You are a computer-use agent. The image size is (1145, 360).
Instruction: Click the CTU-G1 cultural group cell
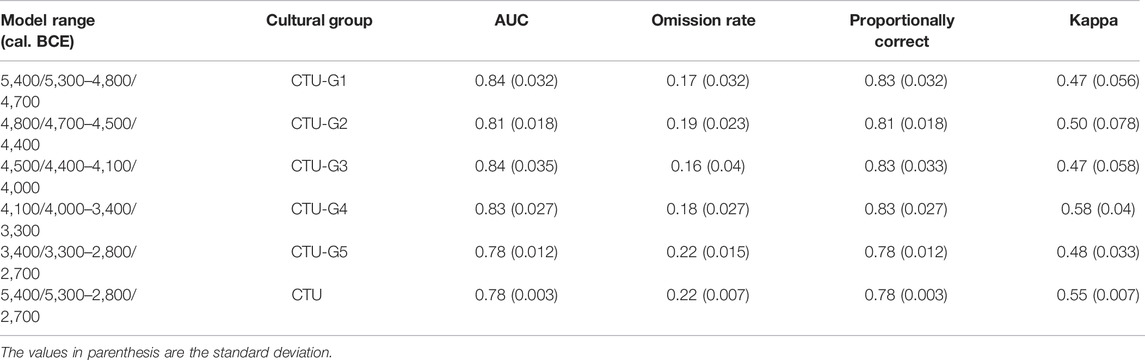(x=318, y=79)
